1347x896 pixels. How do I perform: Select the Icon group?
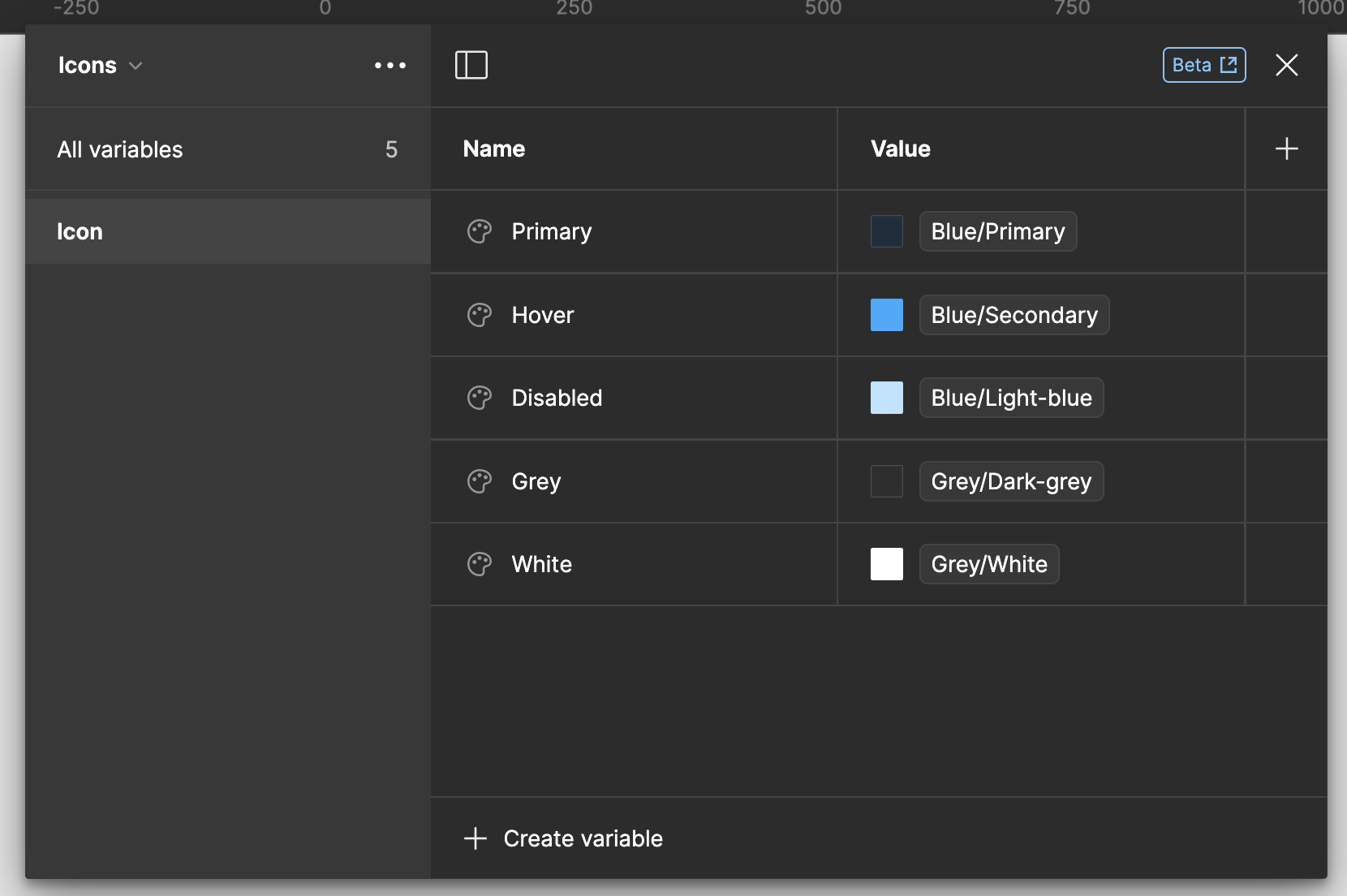(80, 231)
